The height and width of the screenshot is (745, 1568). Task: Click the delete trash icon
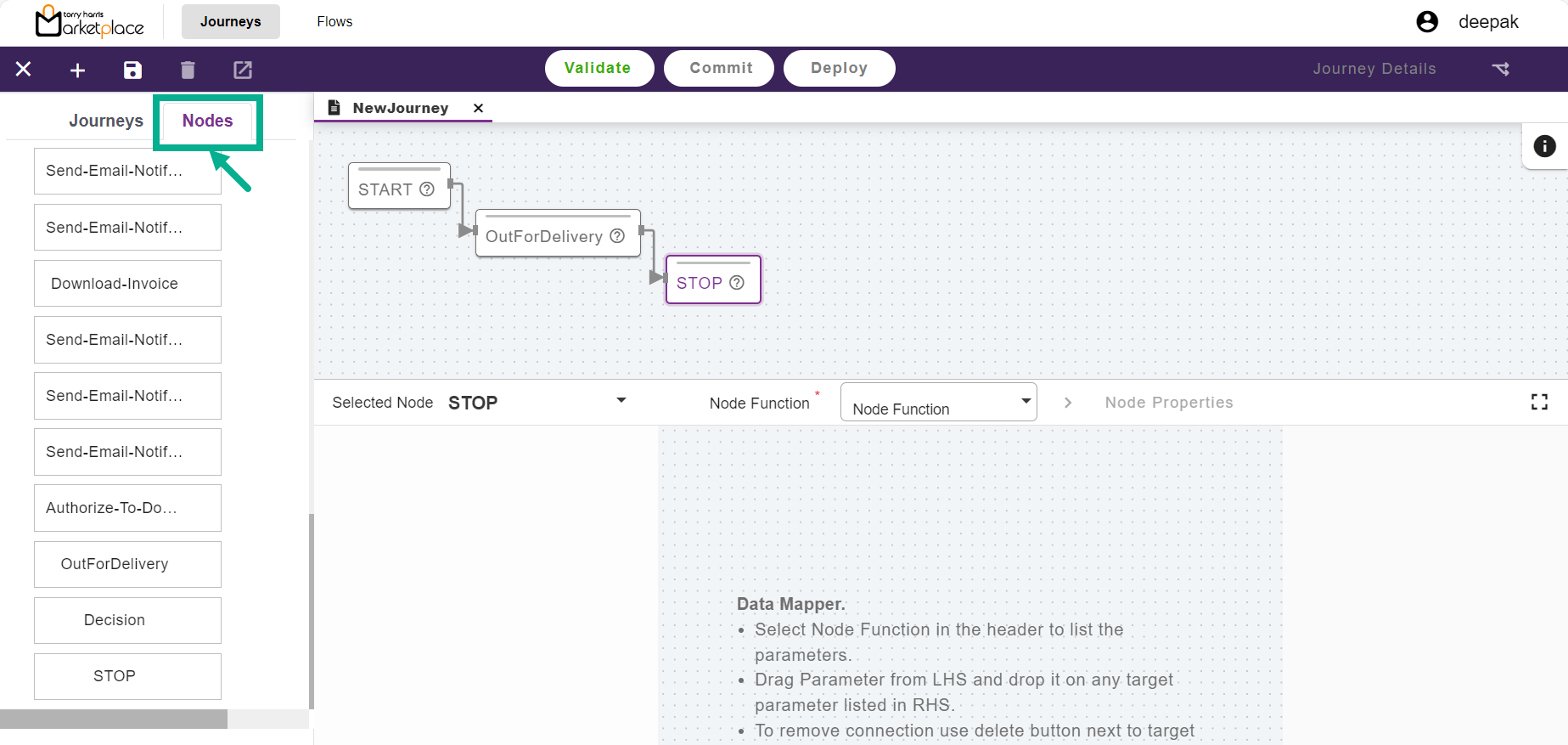pos(188,70)
